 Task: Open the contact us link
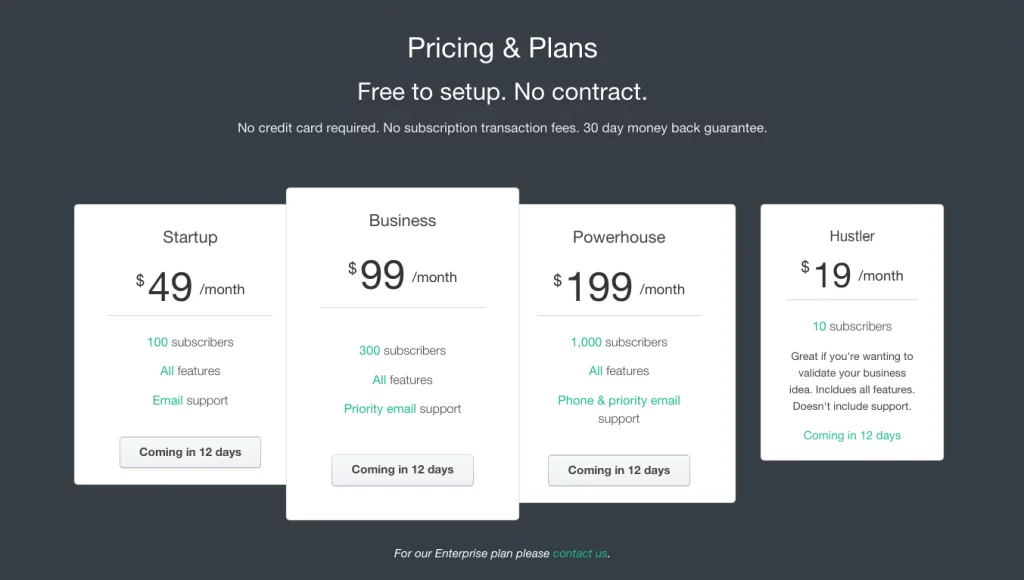580,553
